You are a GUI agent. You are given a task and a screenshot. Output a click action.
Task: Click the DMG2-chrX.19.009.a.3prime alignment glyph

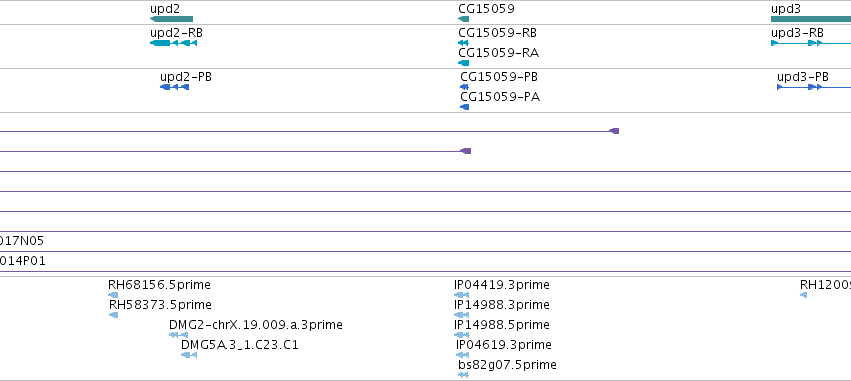(x=178, y=335)
